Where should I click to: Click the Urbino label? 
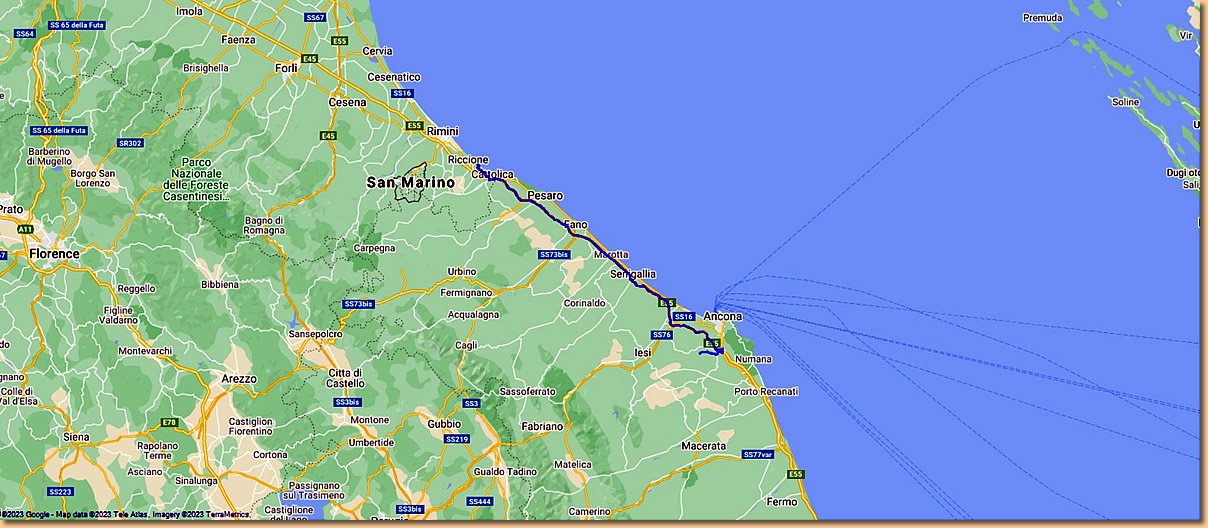(461, 271)
